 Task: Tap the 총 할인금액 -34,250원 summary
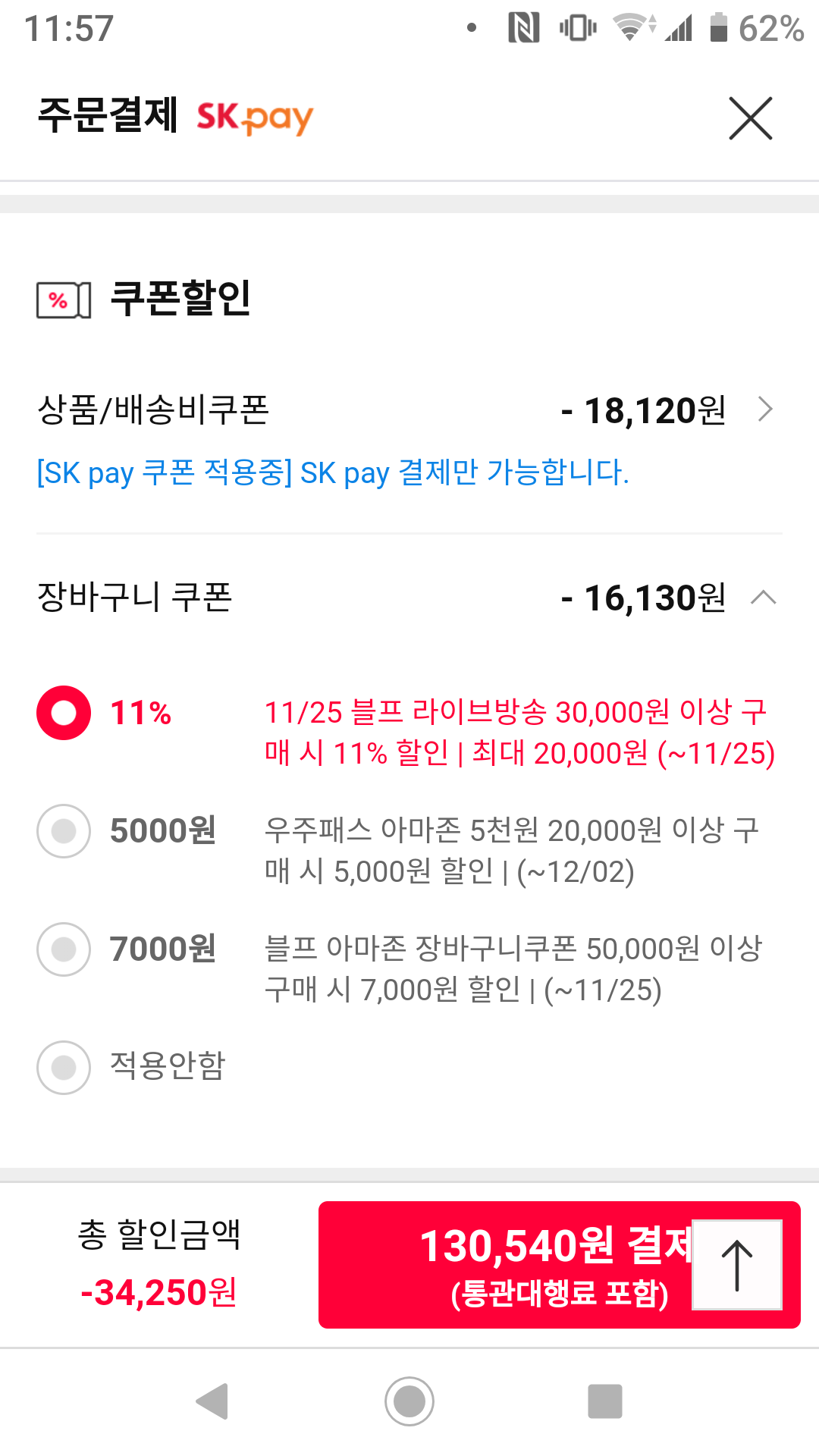159,1264
